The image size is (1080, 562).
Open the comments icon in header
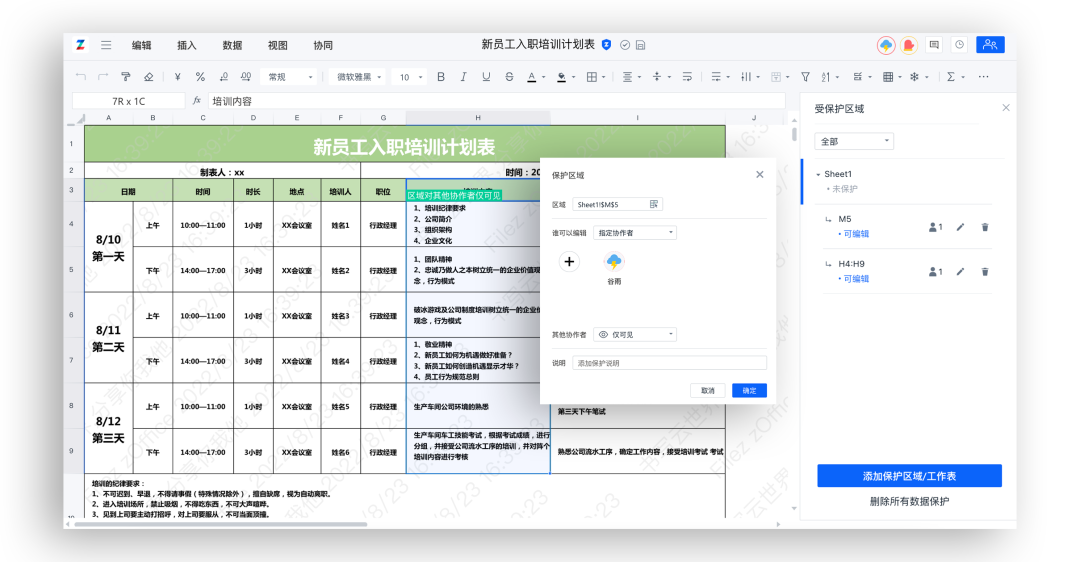(x=934, y=45)
